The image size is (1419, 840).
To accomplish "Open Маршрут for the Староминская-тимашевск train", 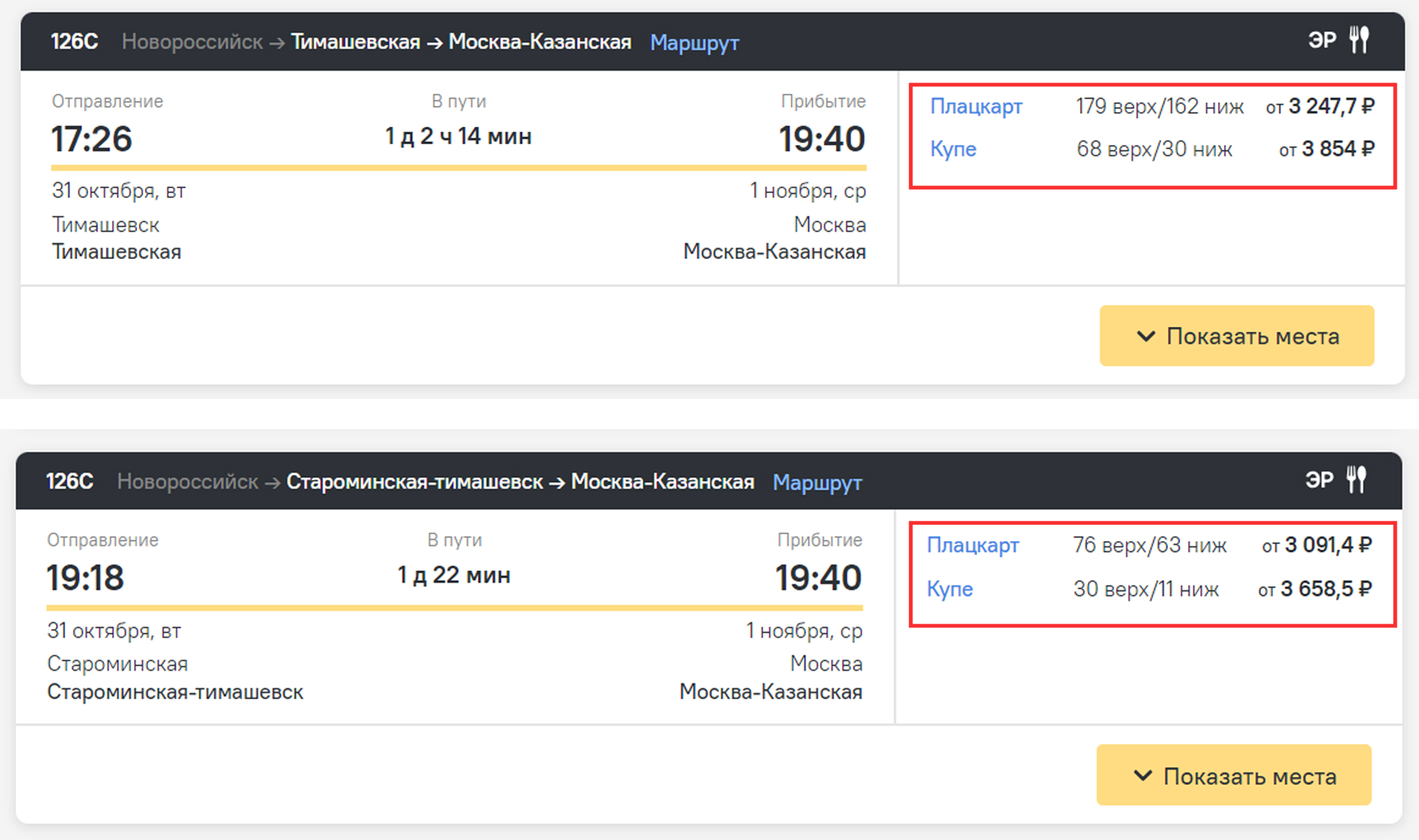I will pos(816,482).
